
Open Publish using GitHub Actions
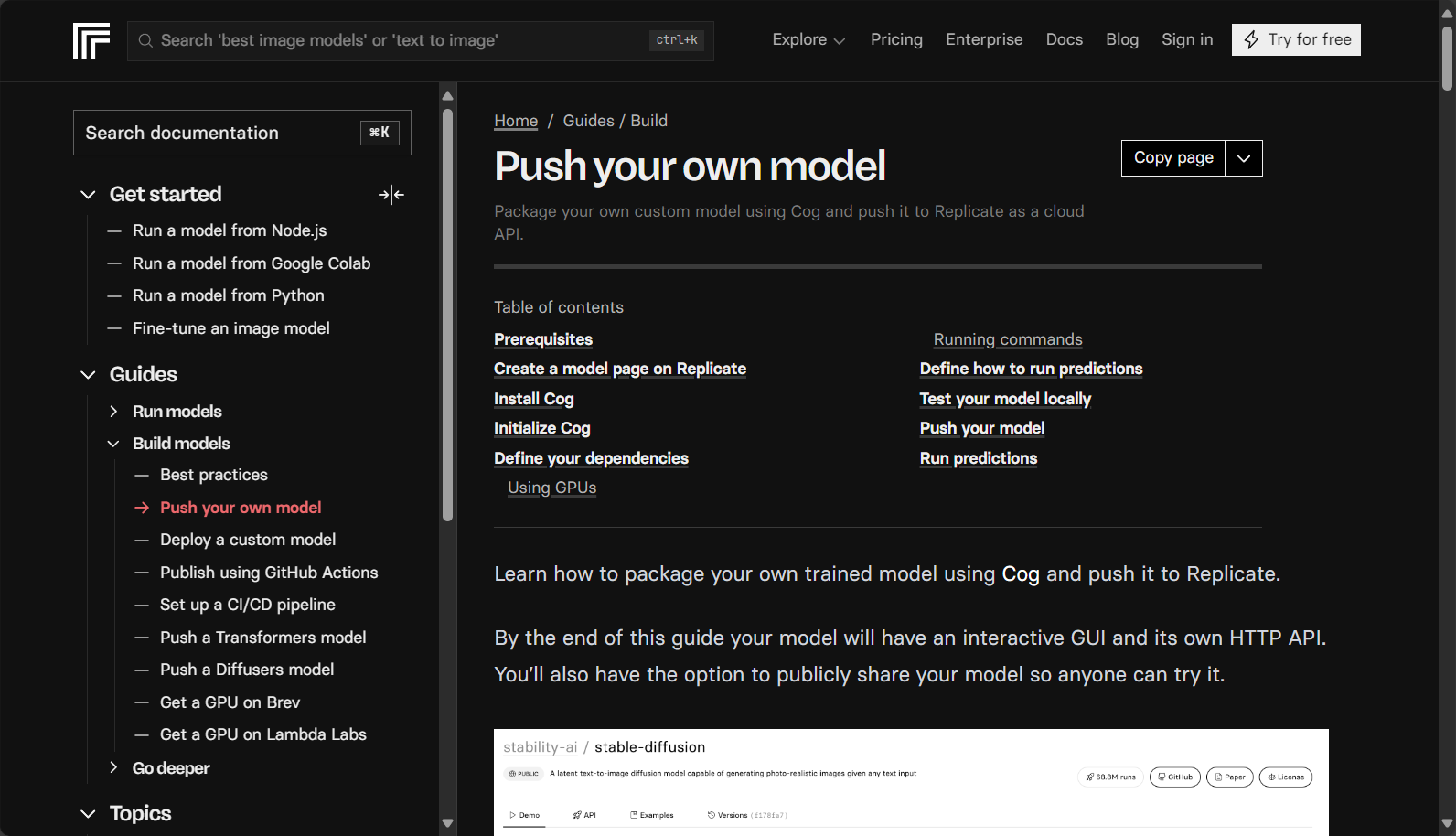(x=269, y=573)
